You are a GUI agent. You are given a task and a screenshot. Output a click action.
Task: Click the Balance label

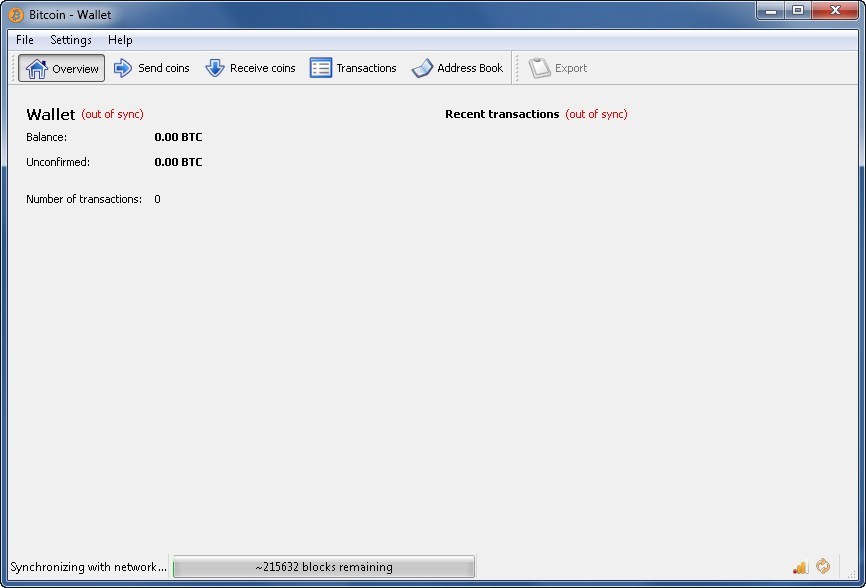(46, 137)
